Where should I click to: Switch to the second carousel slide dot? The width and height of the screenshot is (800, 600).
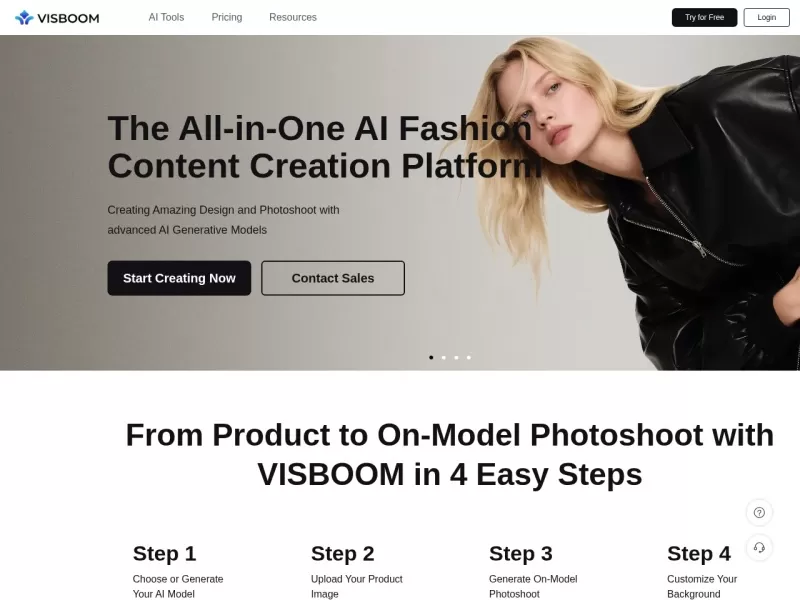click(444, 358)
